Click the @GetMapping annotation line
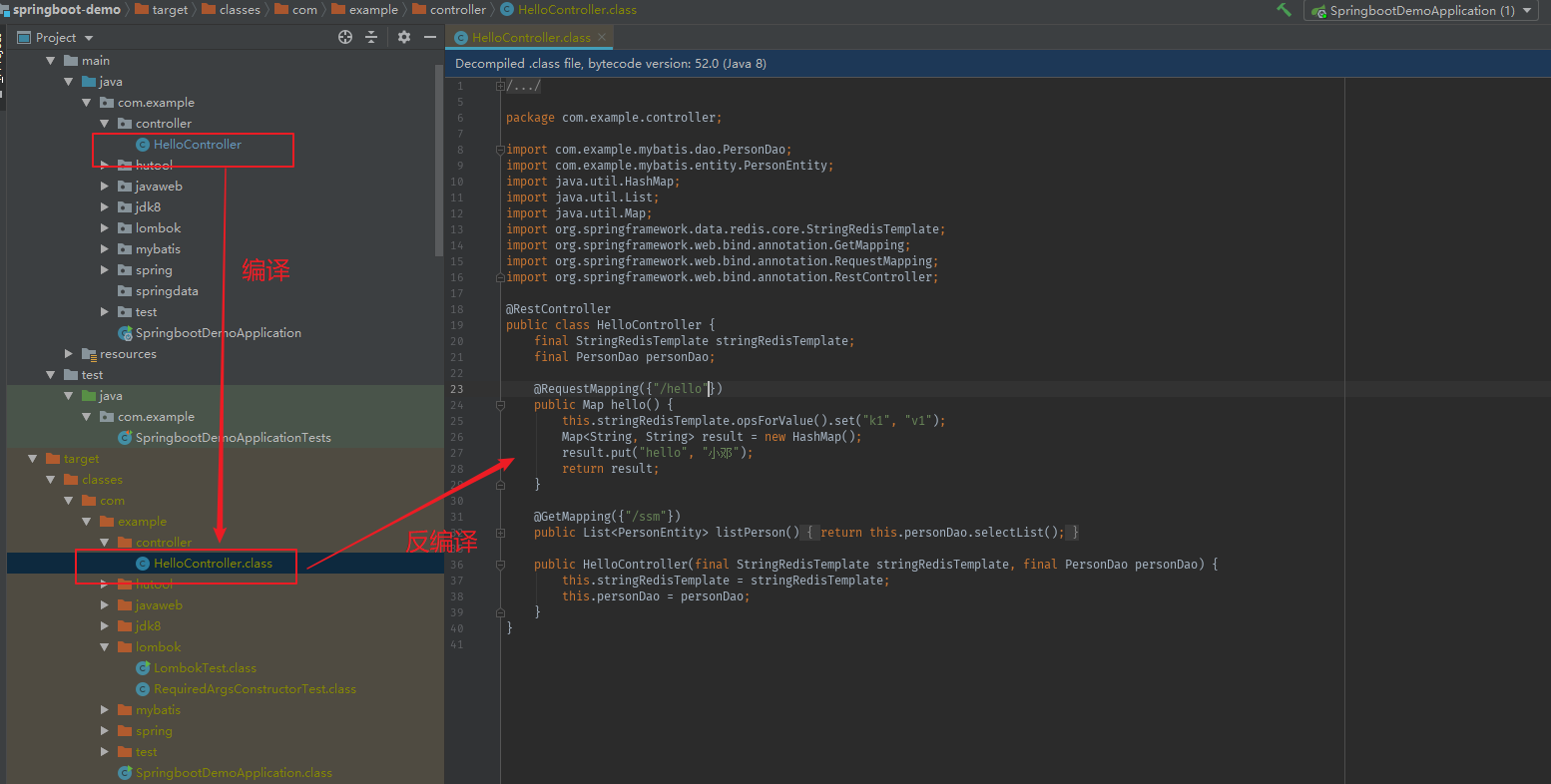The height and width of the screenshot is (784, 1551). [x=607, y=517]
